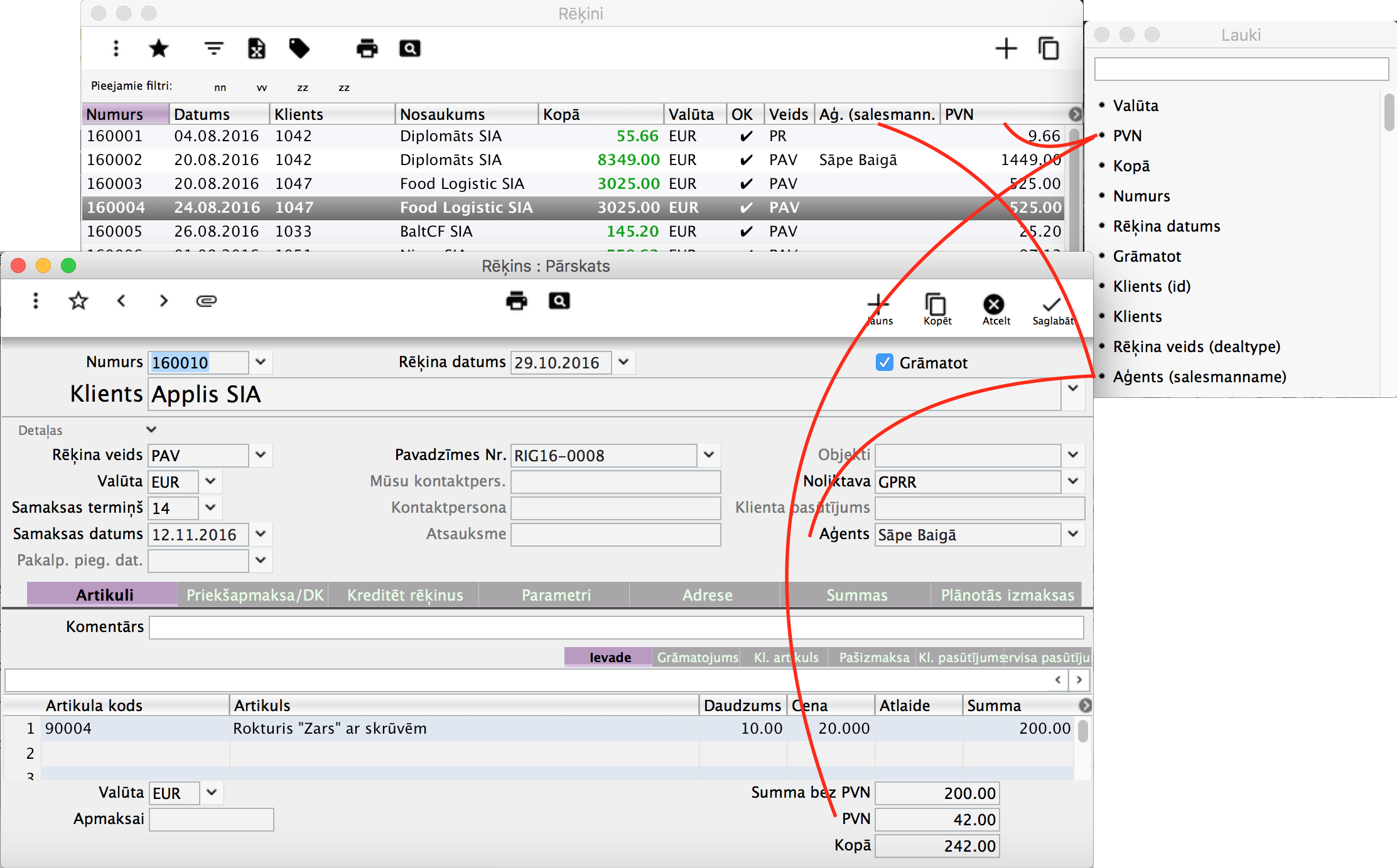Expand the Noliktava dropdown
Image resolution: width=1397 pixels, height=868 pixels.
[x=1073, y=481]
